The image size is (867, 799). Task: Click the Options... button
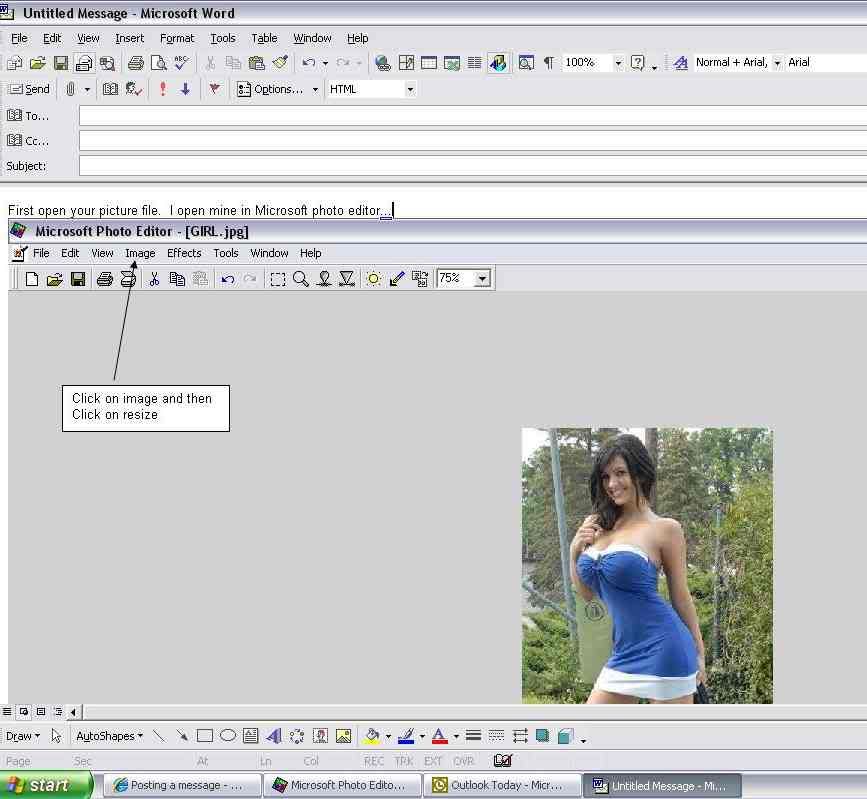point(270,89)
